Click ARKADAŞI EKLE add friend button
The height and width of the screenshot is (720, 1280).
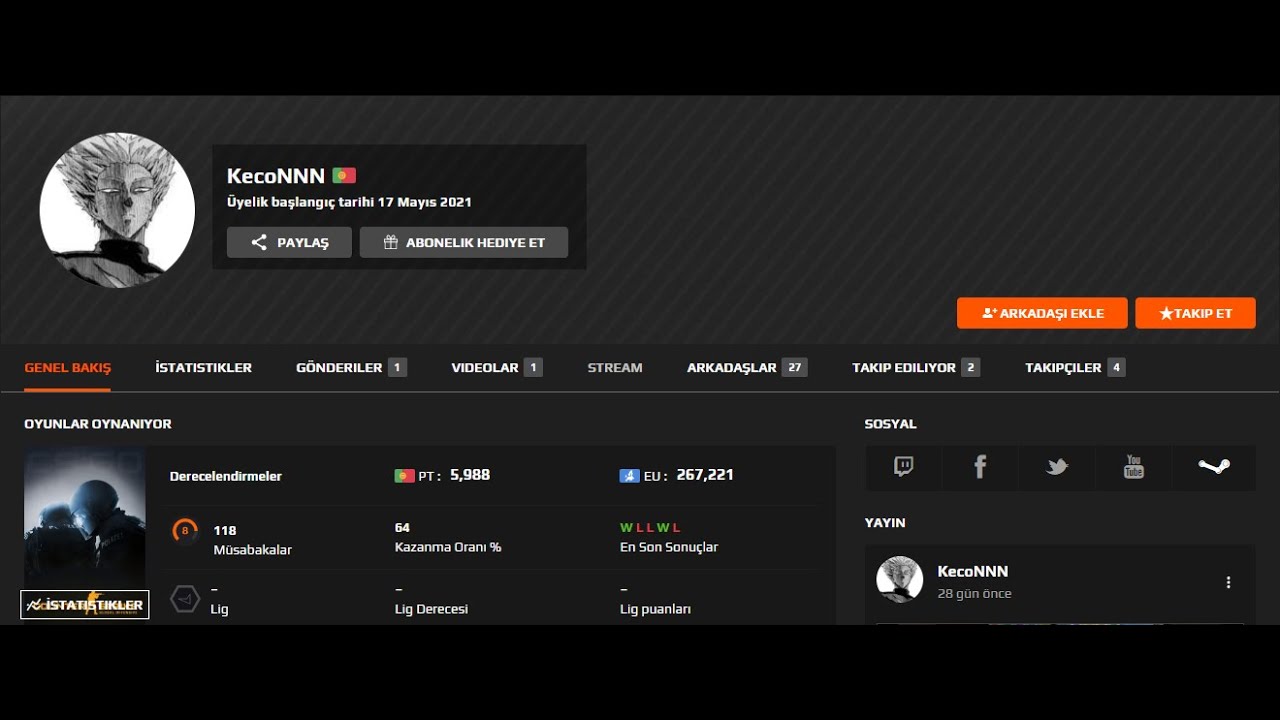click(1042, 313)
